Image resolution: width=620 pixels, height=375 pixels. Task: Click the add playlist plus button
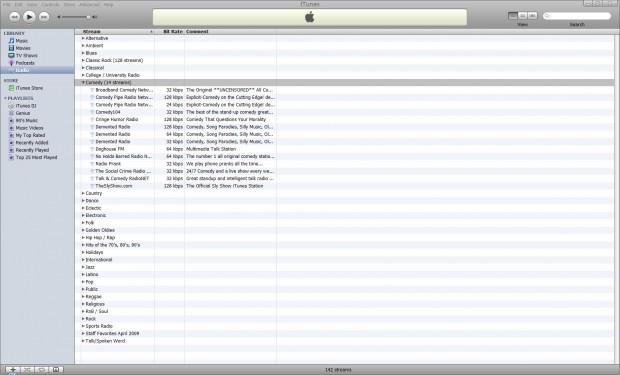tap(12, 369)
